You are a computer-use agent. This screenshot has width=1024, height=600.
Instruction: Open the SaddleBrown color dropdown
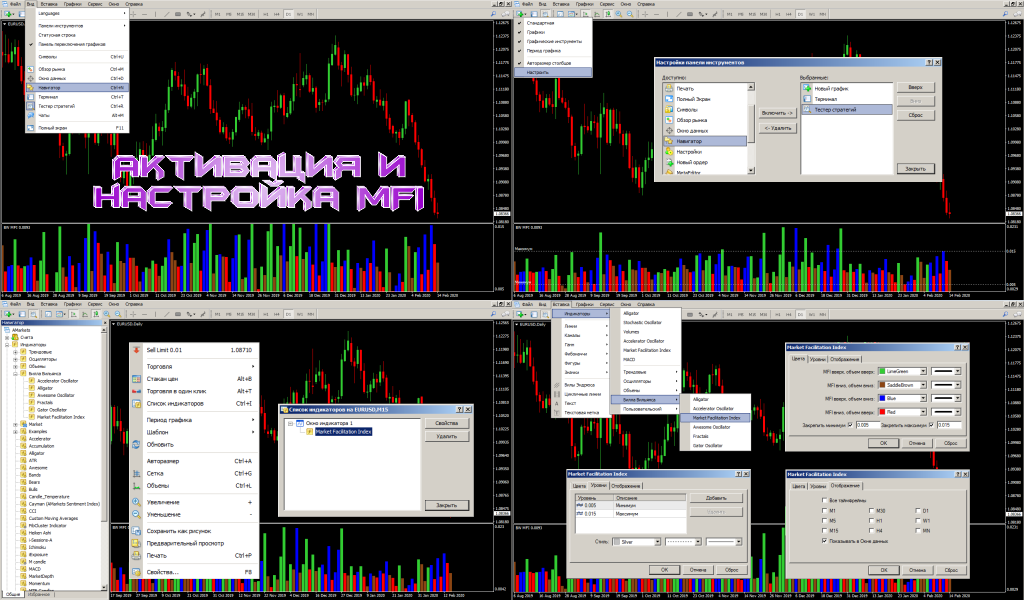click(923, 385)
